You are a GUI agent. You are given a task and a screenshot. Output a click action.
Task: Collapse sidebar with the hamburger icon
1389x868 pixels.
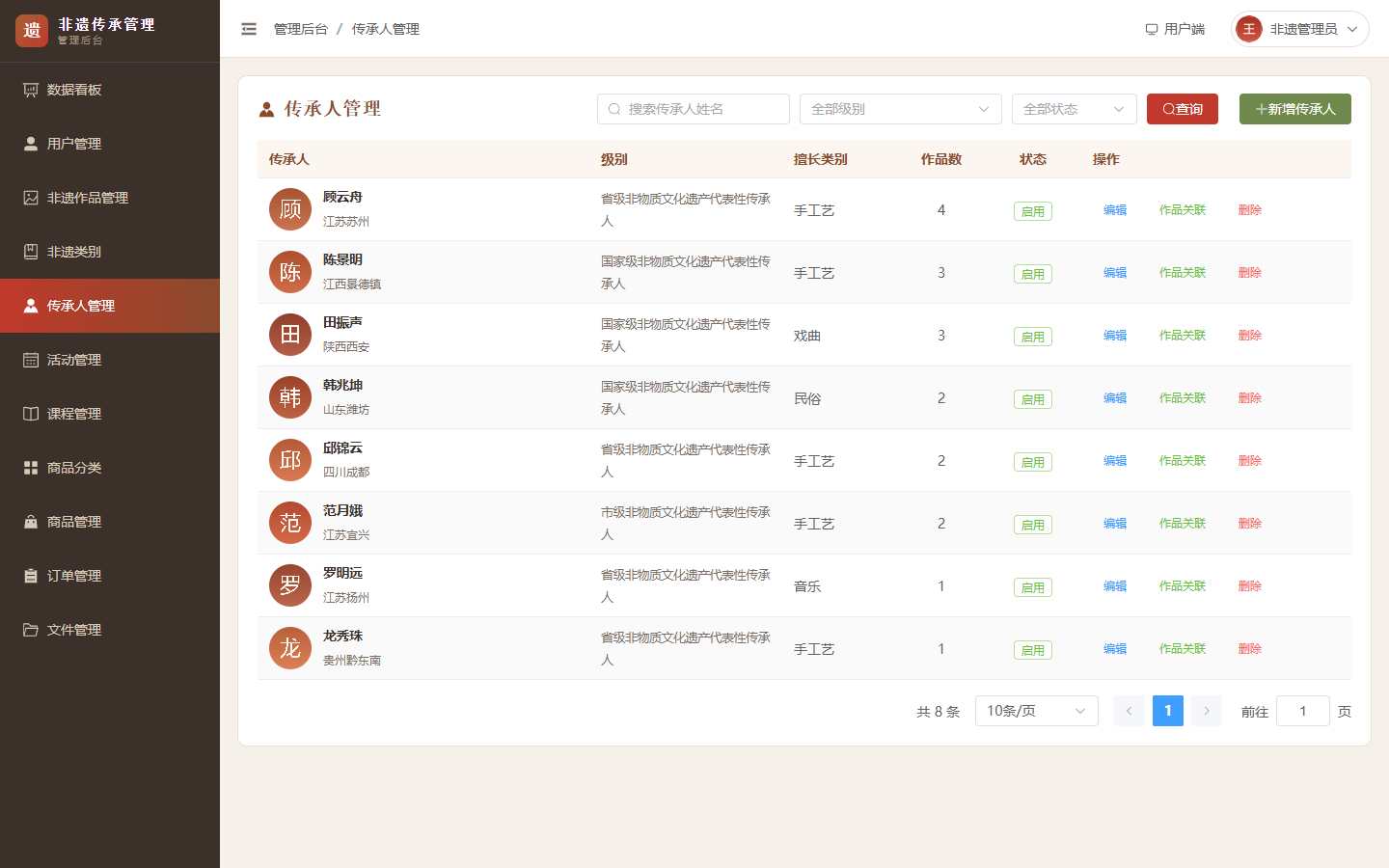[249, 29]
